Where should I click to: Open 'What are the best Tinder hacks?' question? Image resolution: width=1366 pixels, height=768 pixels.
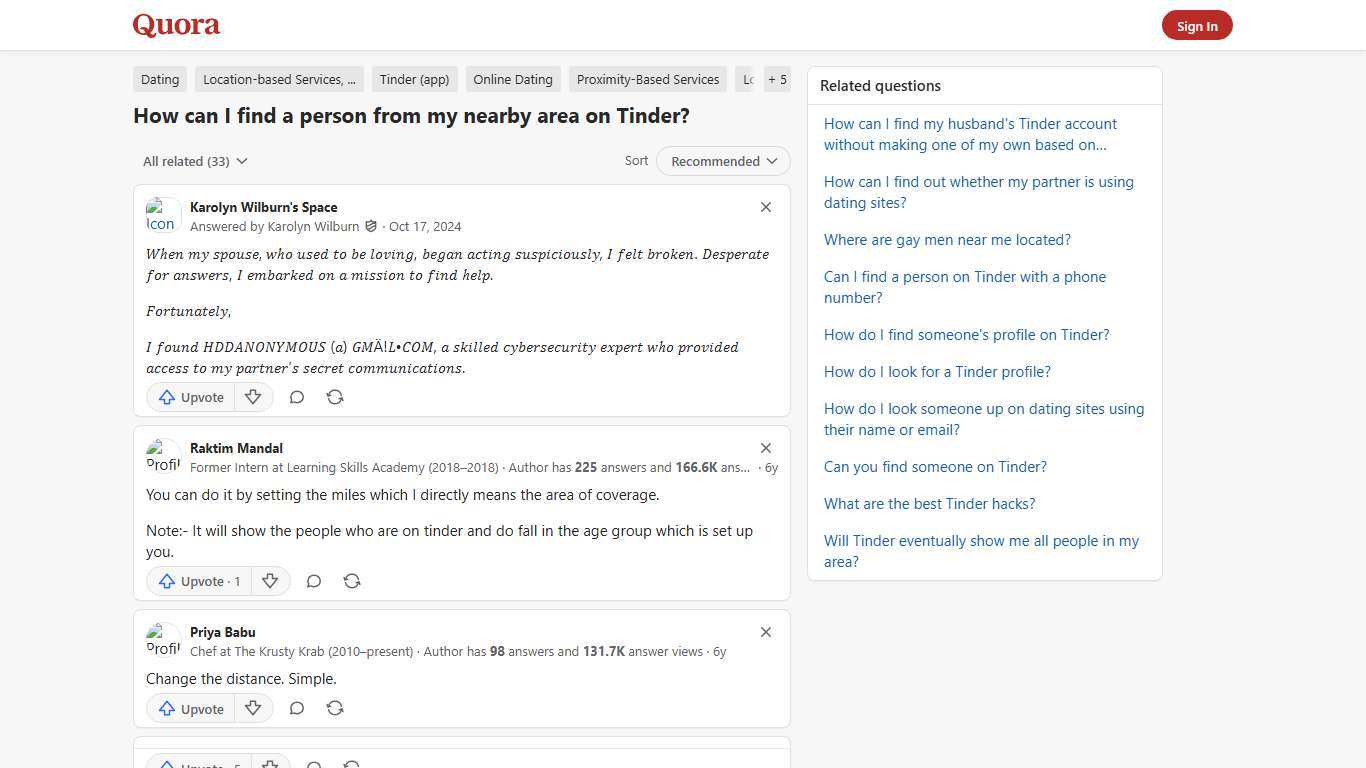click(x=929, y=503)
